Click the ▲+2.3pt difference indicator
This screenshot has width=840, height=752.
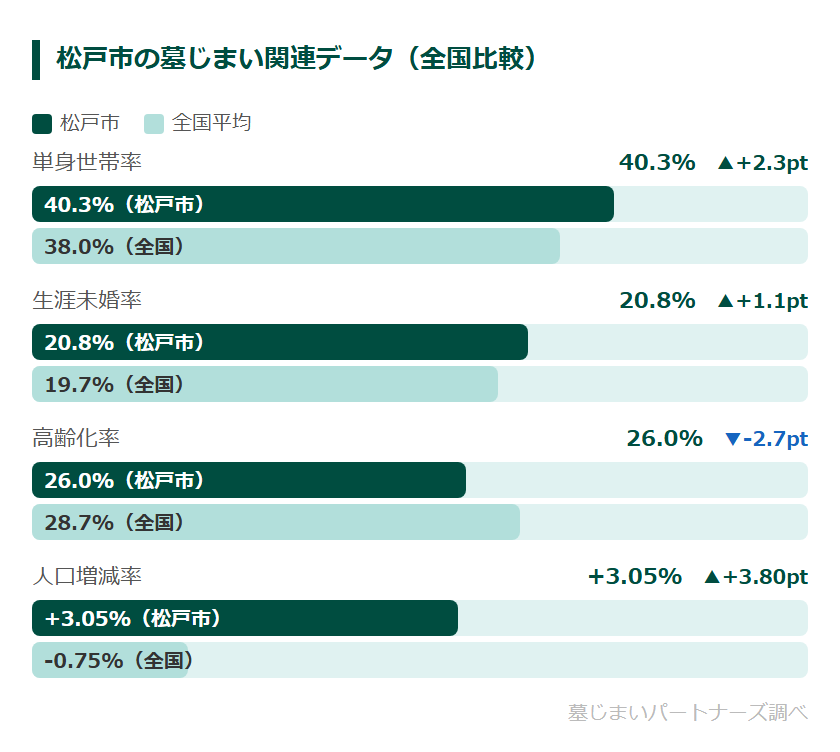[762, 163]
